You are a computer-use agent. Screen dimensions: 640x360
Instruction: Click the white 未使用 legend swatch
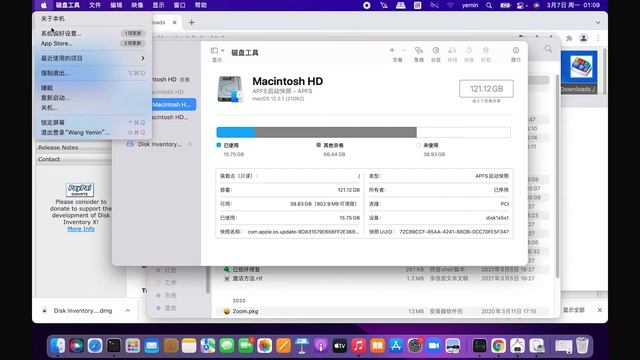pyautogui.click(x=418, y=145)
